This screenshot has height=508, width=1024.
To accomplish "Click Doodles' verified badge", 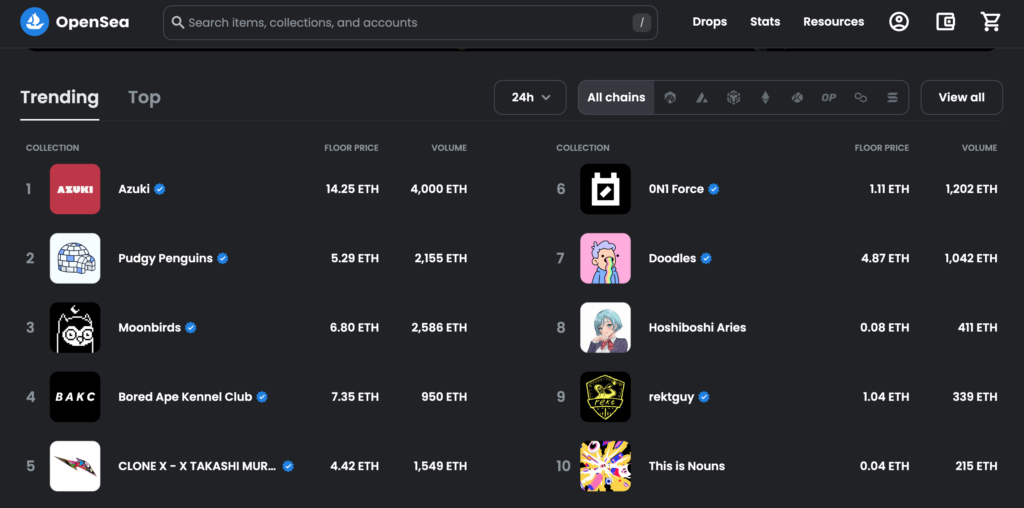I will [706, 259].
